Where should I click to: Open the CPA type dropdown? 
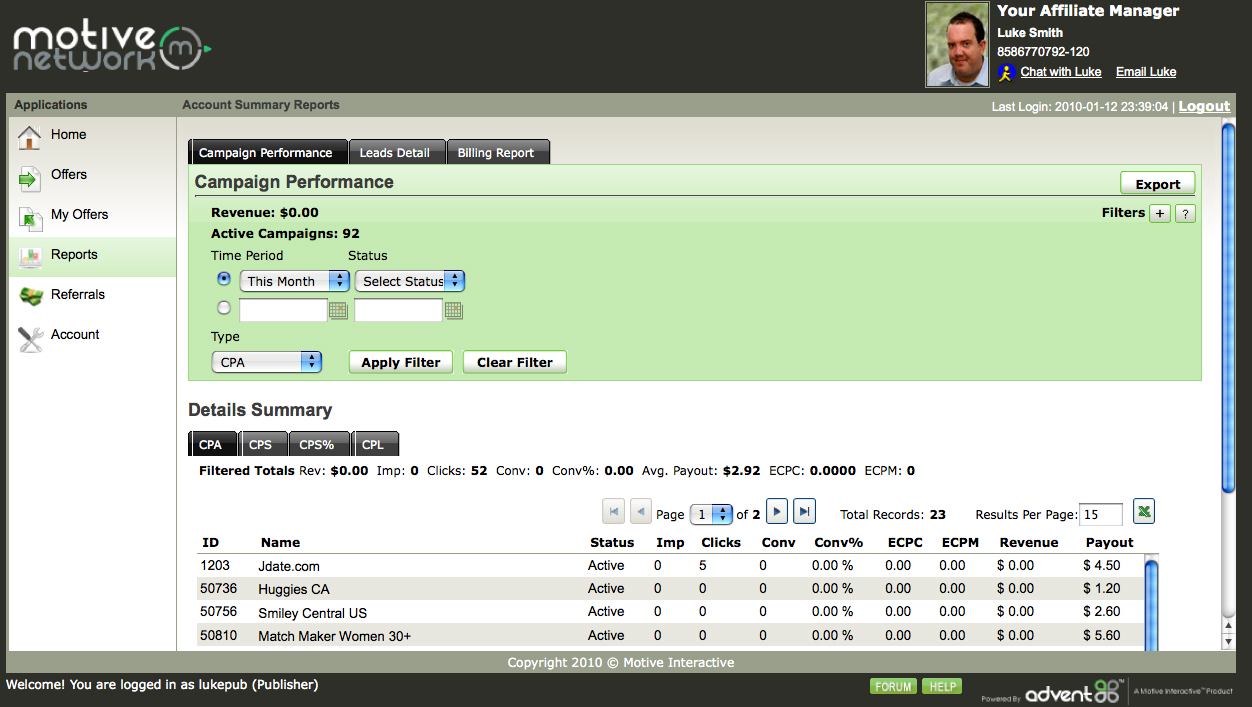coord(266,362)
